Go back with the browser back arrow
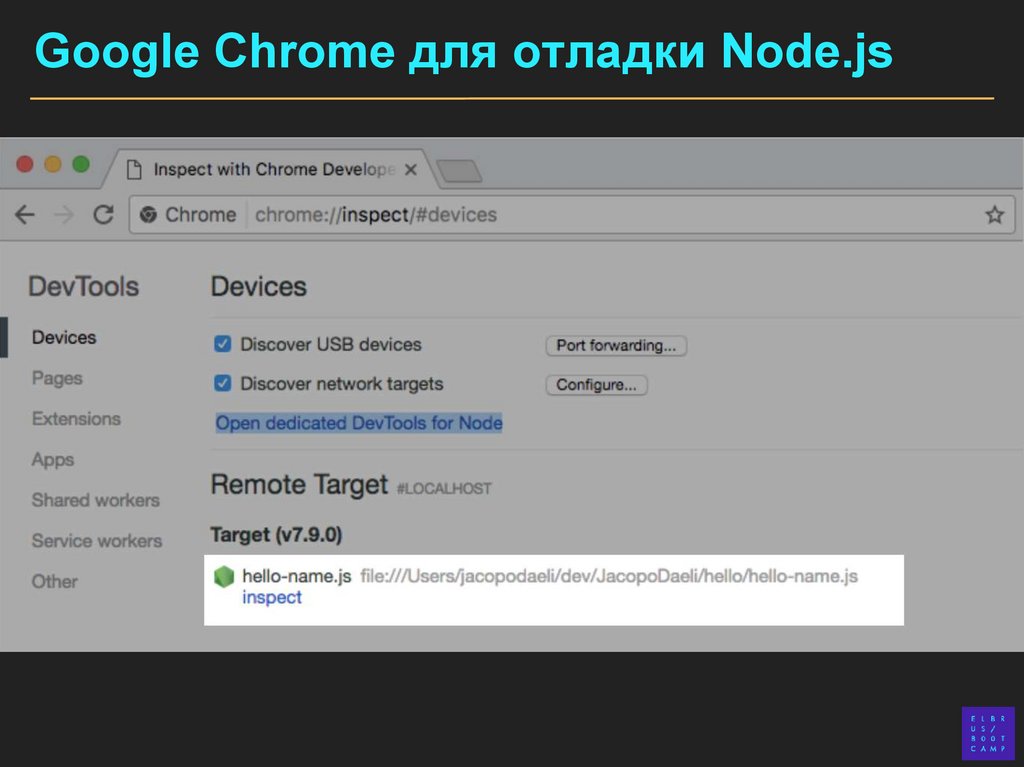The width and height of the screenshot is (1024, 767). [x=25, y=214]
